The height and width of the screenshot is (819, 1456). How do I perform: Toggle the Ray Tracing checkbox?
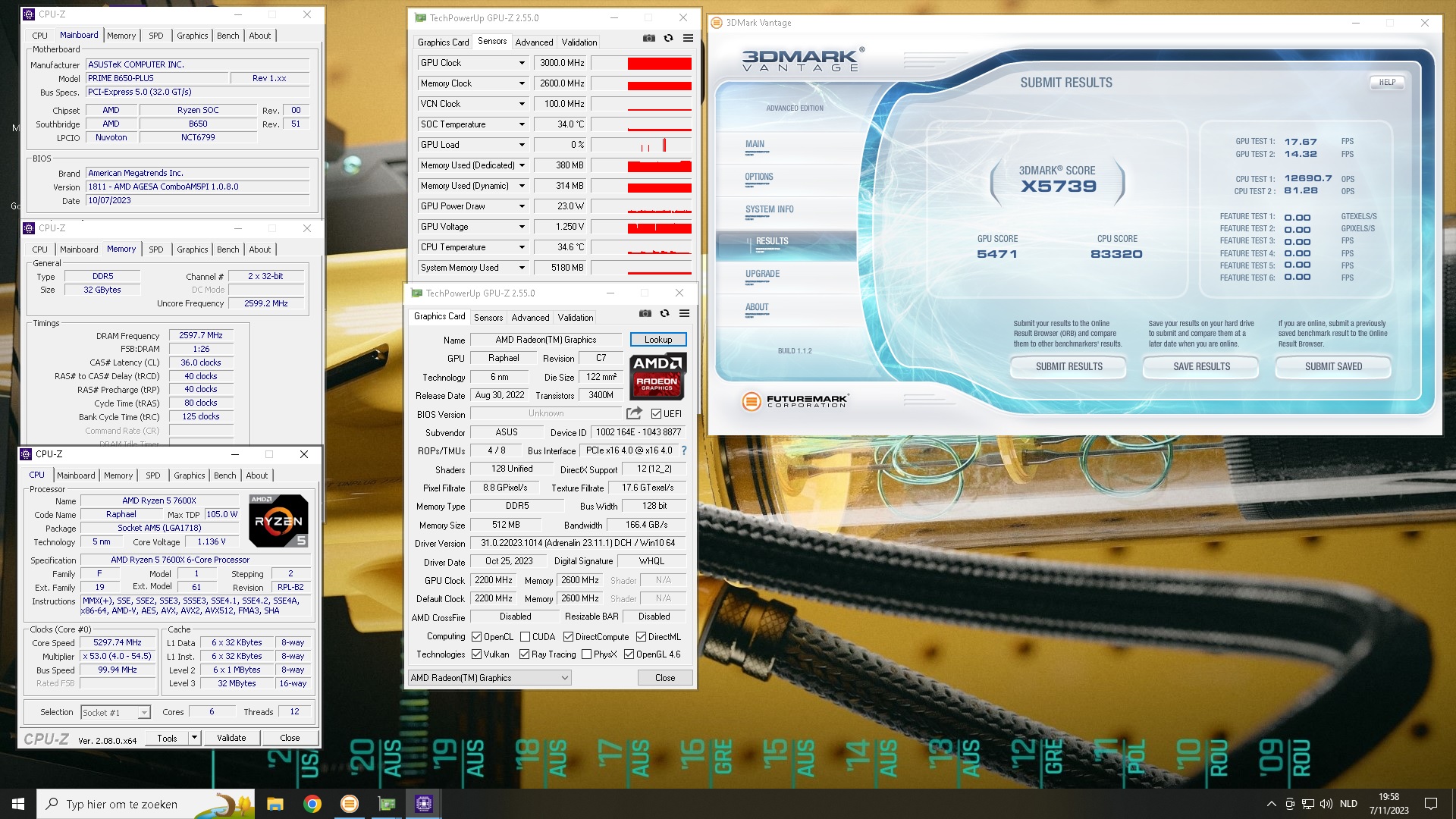(x=524, y=654)
